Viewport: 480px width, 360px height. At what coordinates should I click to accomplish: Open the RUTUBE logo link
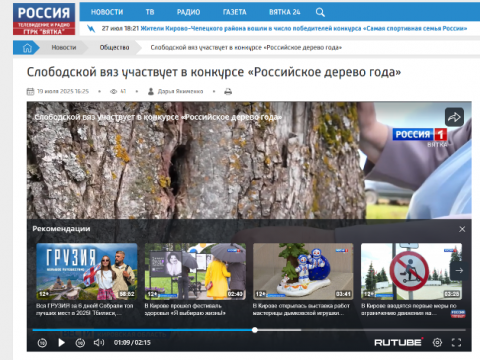tap(398, 342)
